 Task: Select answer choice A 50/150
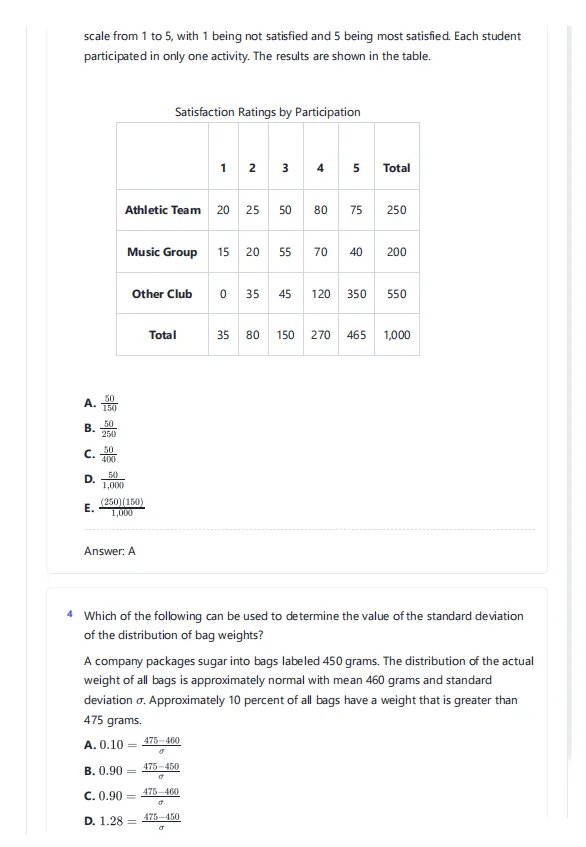[x=100, y=403]
